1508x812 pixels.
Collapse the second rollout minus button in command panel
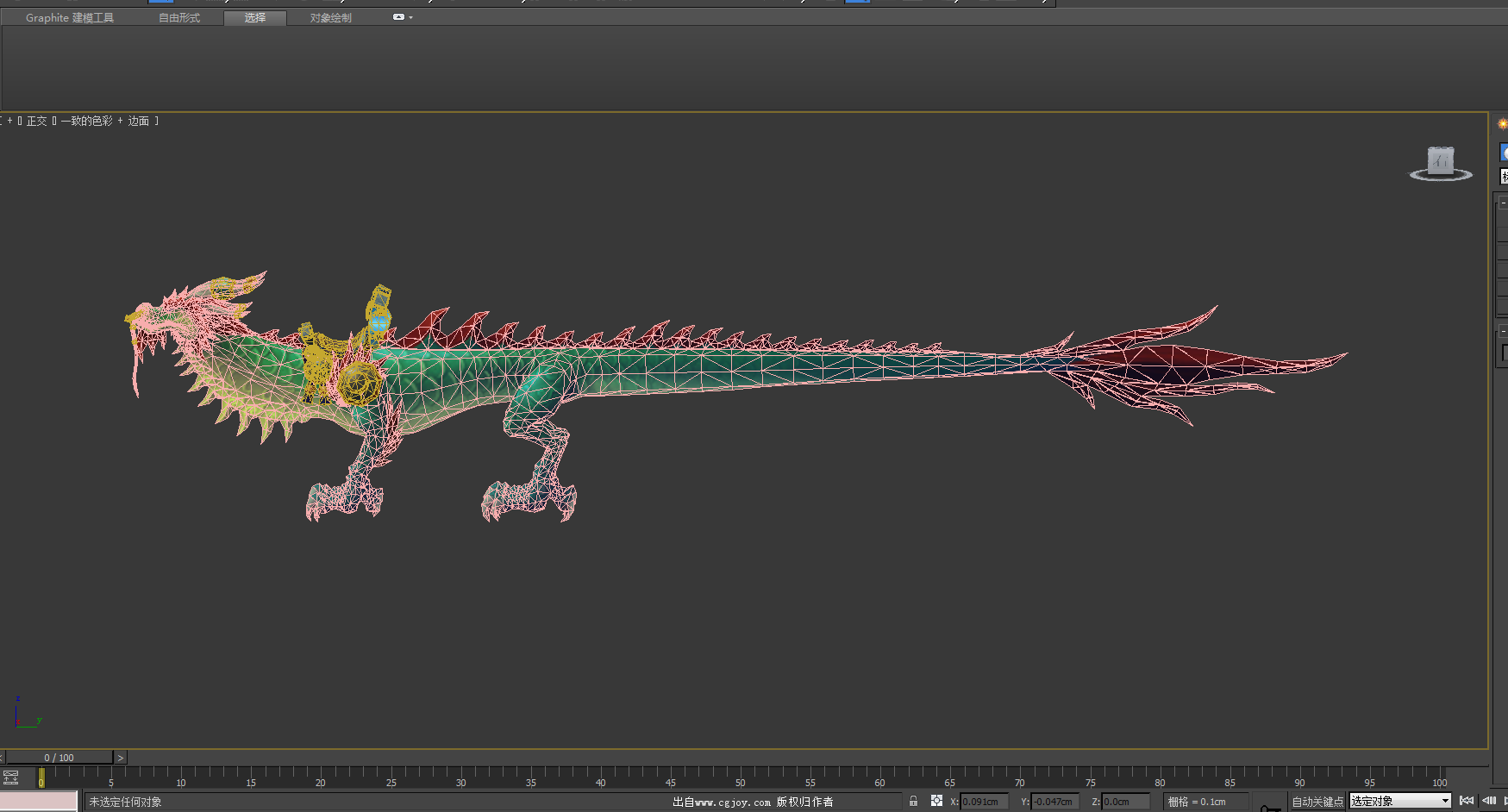point(1503,332)
